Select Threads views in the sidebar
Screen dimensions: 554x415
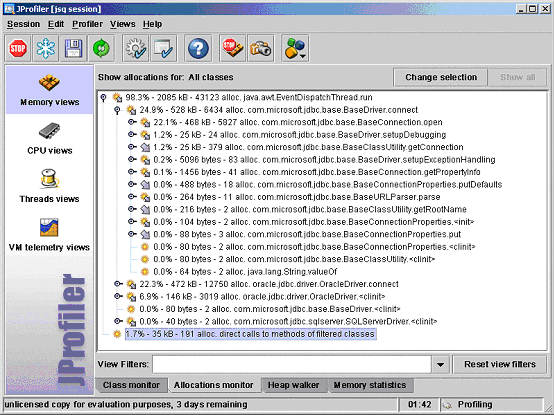pyautogui.click(x=49, y=186)
